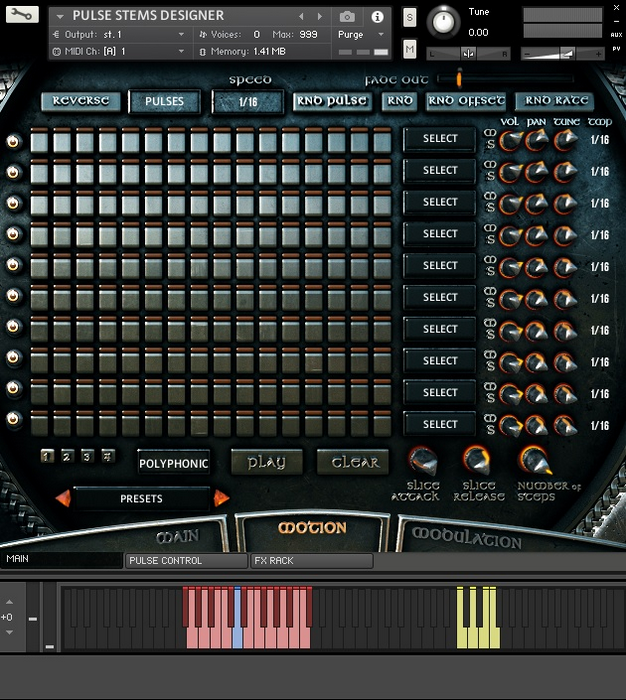This screenshot has width=626, height=700.
Task: Click the wrench edit icon in header
Action: (23, 15)
